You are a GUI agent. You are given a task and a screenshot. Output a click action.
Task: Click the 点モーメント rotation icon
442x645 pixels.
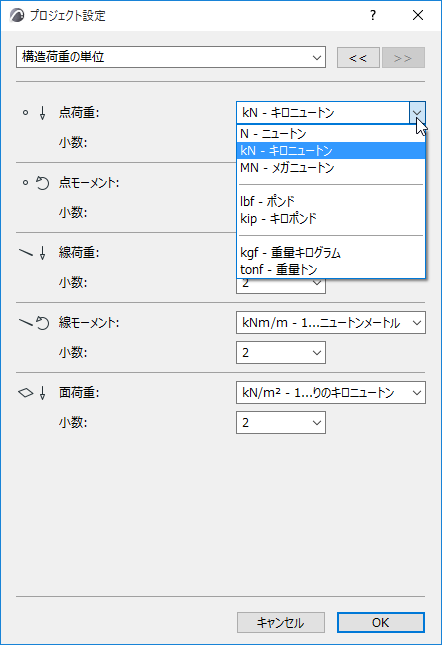click(x=42, y=183)
